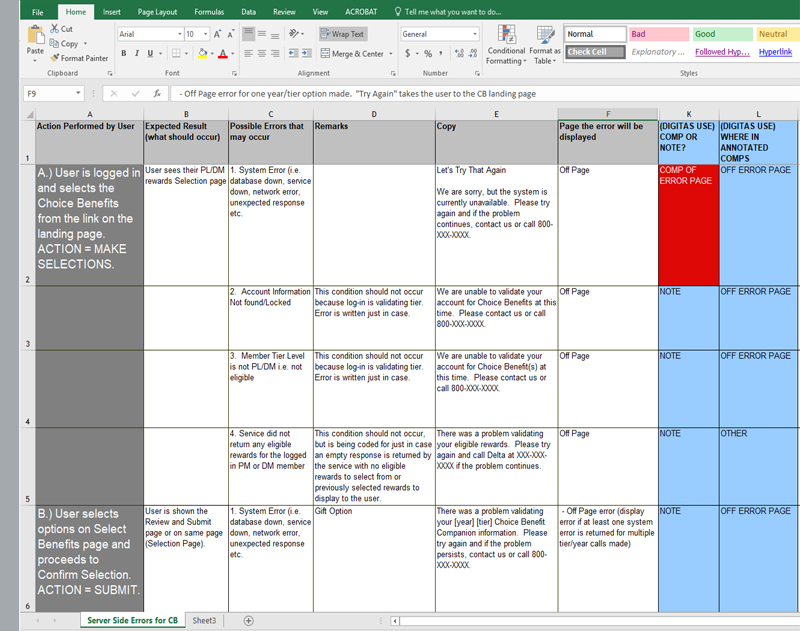This screenshot has height=631, width=800.
Task: Apply the Percent Style number format
Action: [x=427, y=53]
